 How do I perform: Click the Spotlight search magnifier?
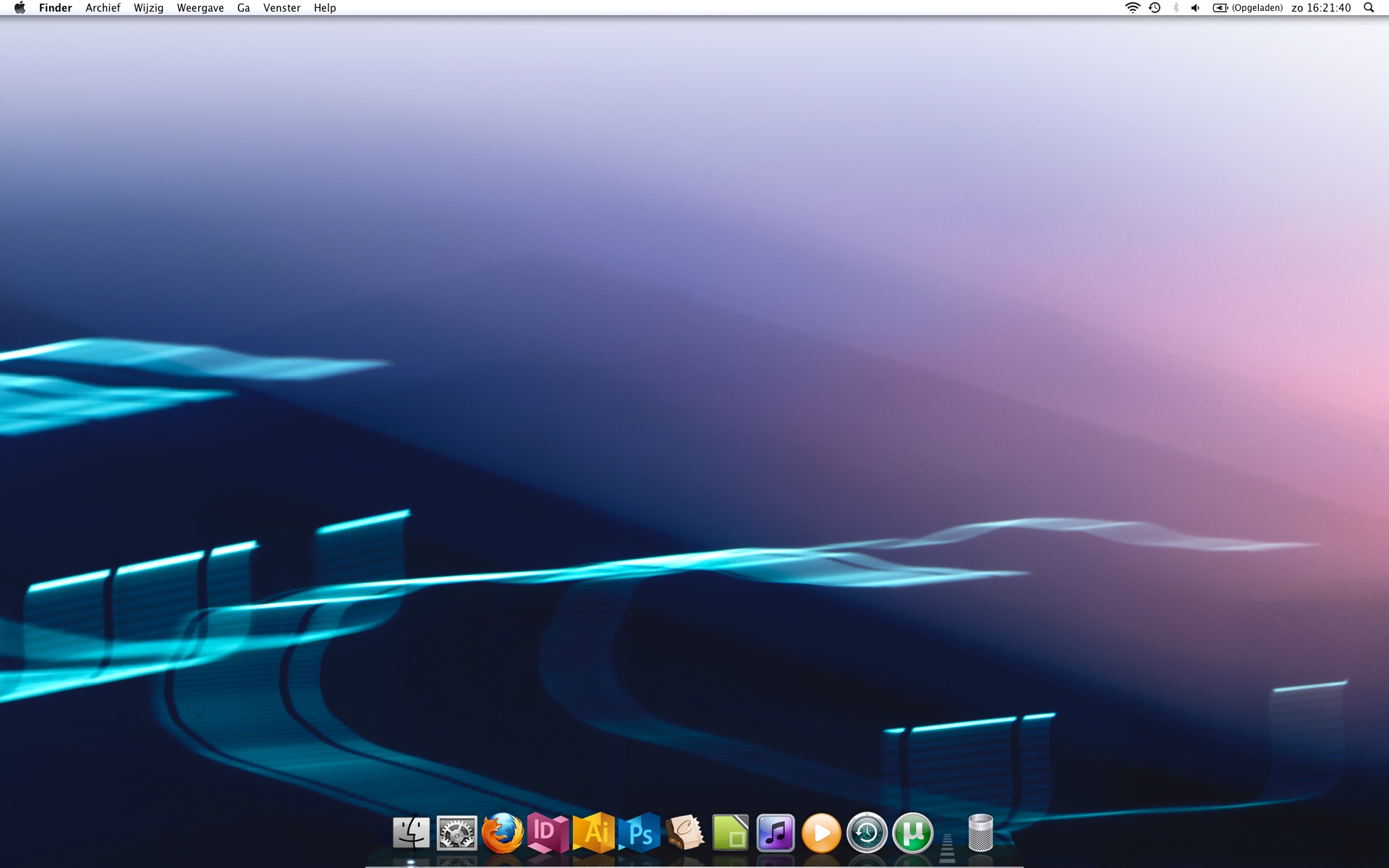coord(1369,8)
